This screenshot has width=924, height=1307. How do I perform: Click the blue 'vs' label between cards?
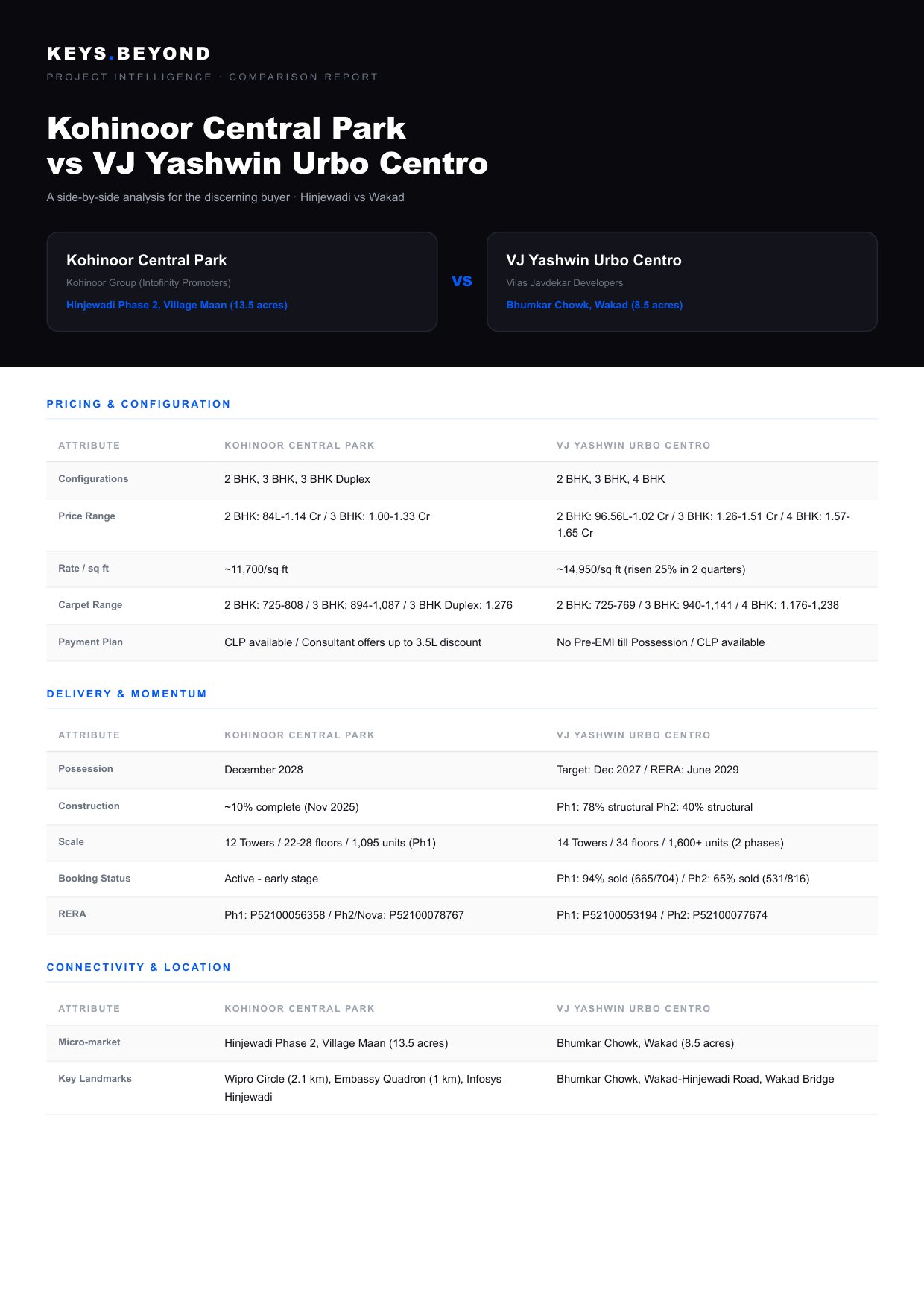(x=462, y=281)
